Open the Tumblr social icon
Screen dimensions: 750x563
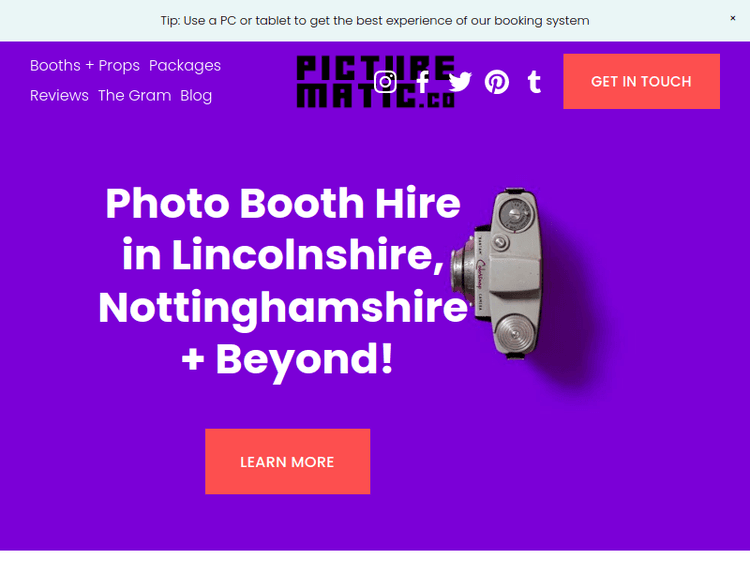pos(534,82)
